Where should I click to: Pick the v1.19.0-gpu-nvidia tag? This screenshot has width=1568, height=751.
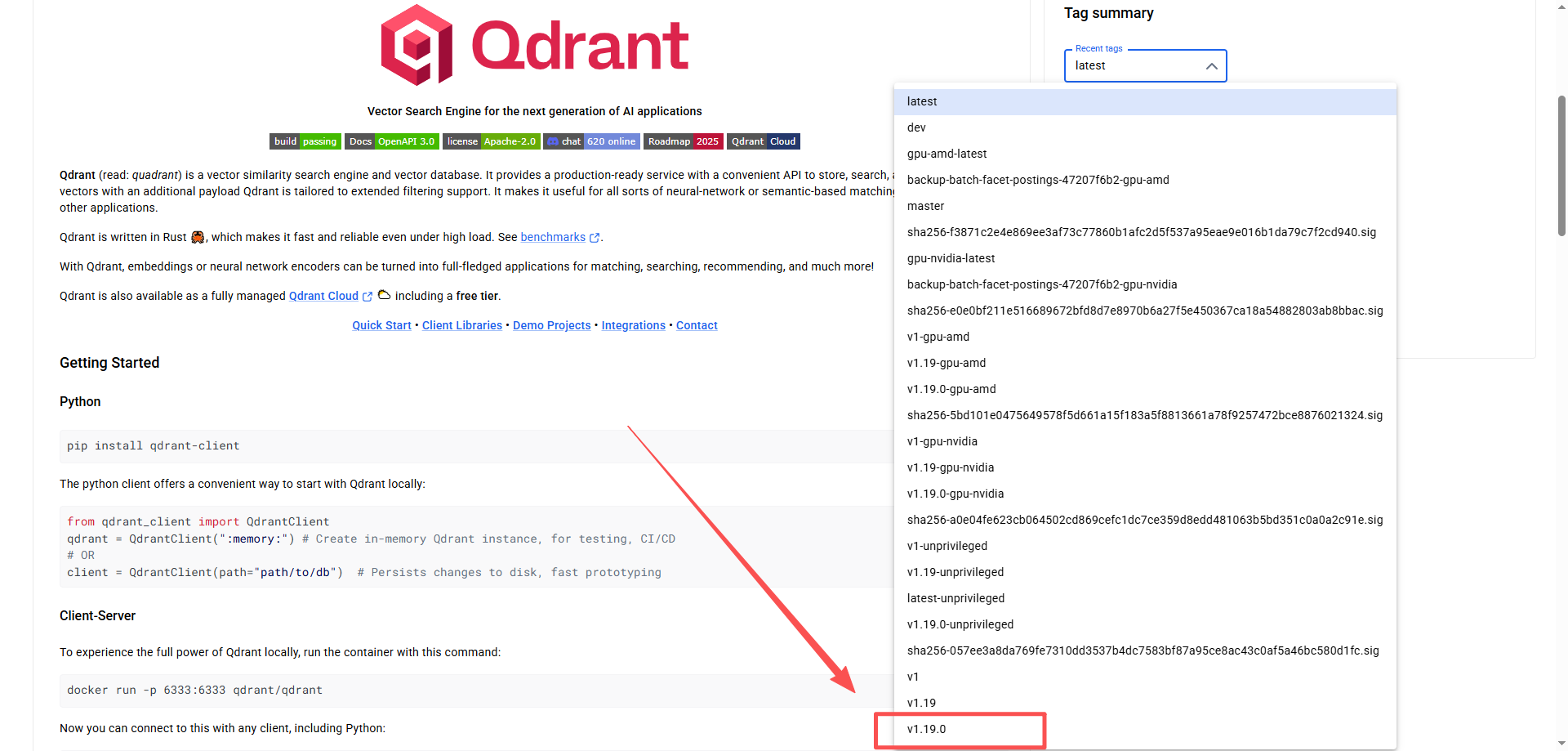coord(1145,494)
